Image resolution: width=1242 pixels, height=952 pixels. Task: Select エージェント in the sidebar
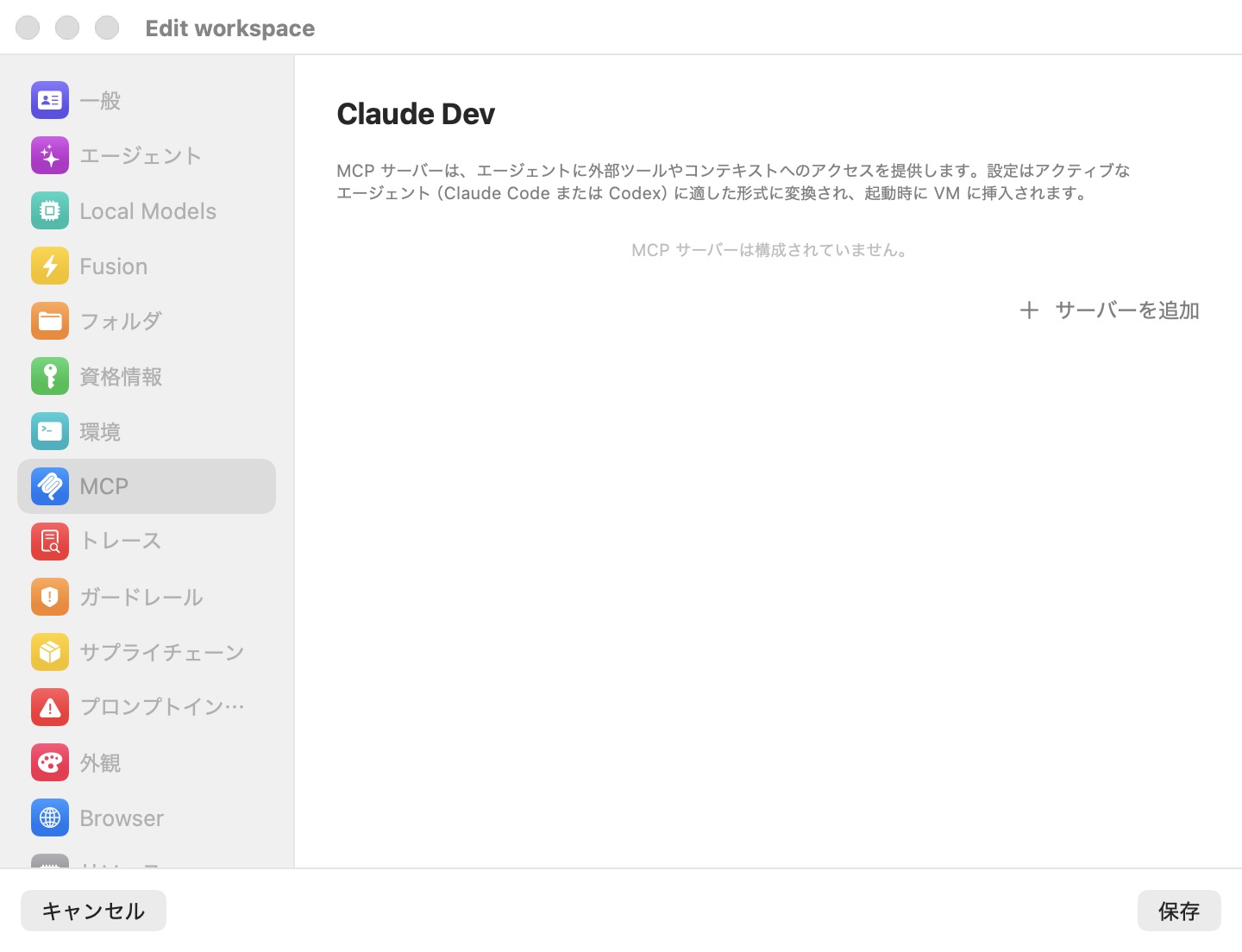click(147, 155)
